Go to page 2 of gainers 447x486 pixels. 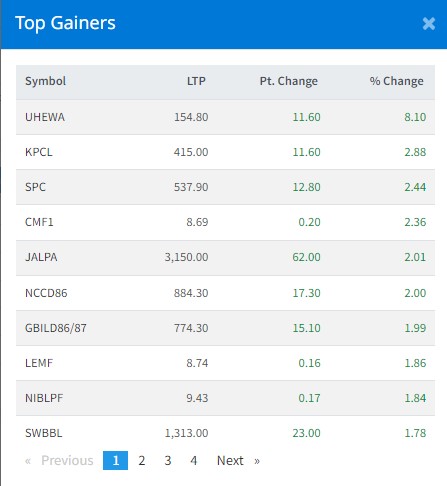(142, 460)
